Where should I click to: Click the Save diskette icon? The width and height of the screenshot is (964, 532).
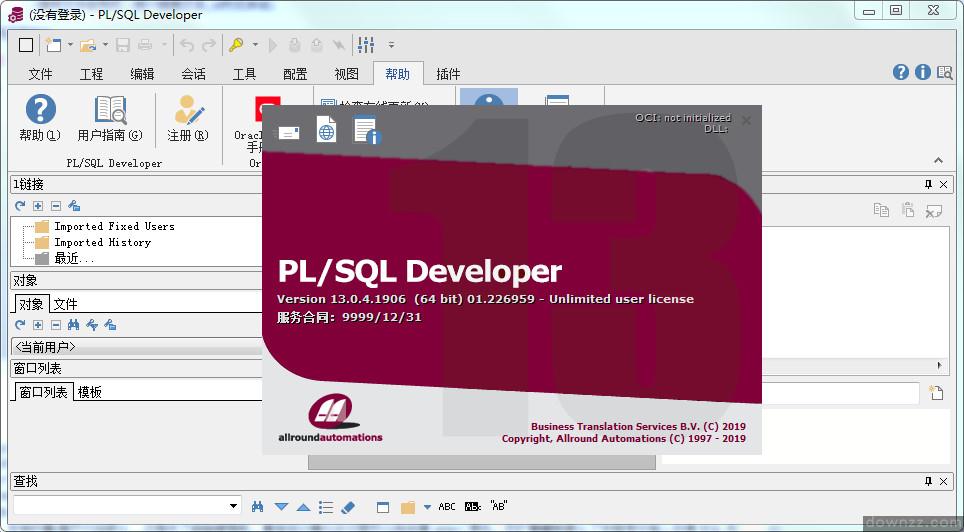click(x=123, y=45)
